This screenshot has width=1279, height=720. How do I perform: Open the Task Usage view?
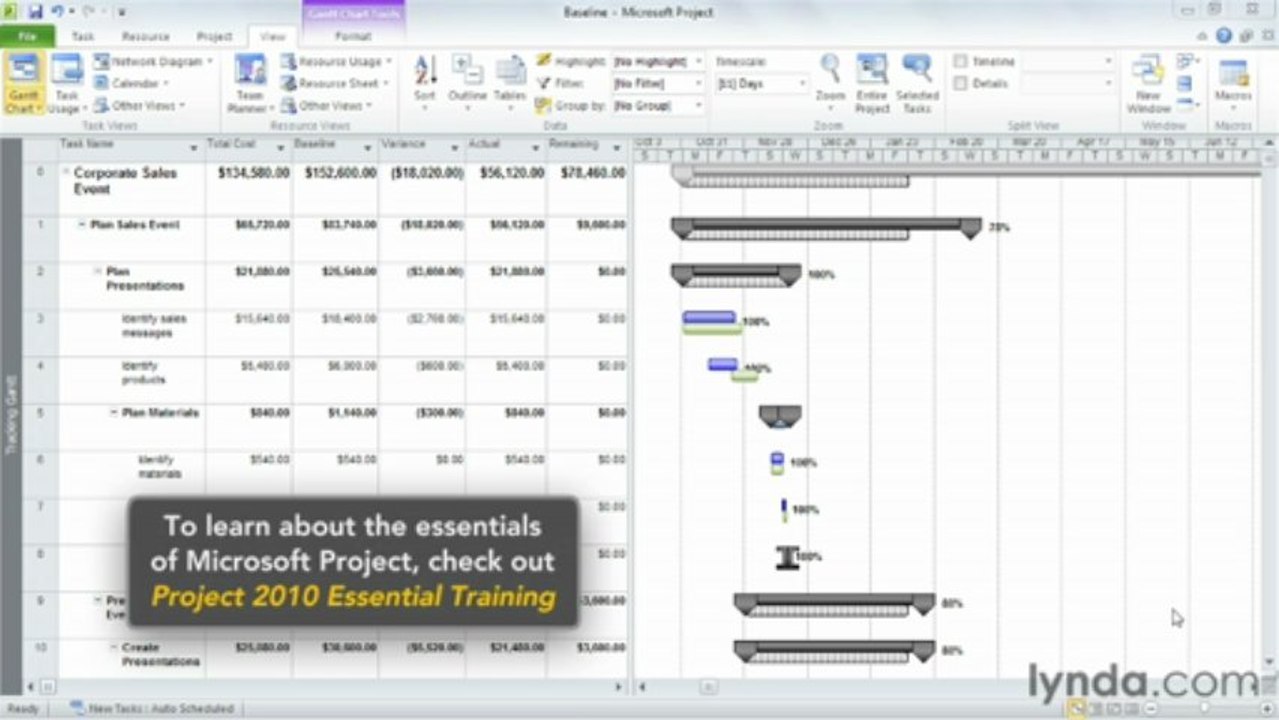point(66,83)
